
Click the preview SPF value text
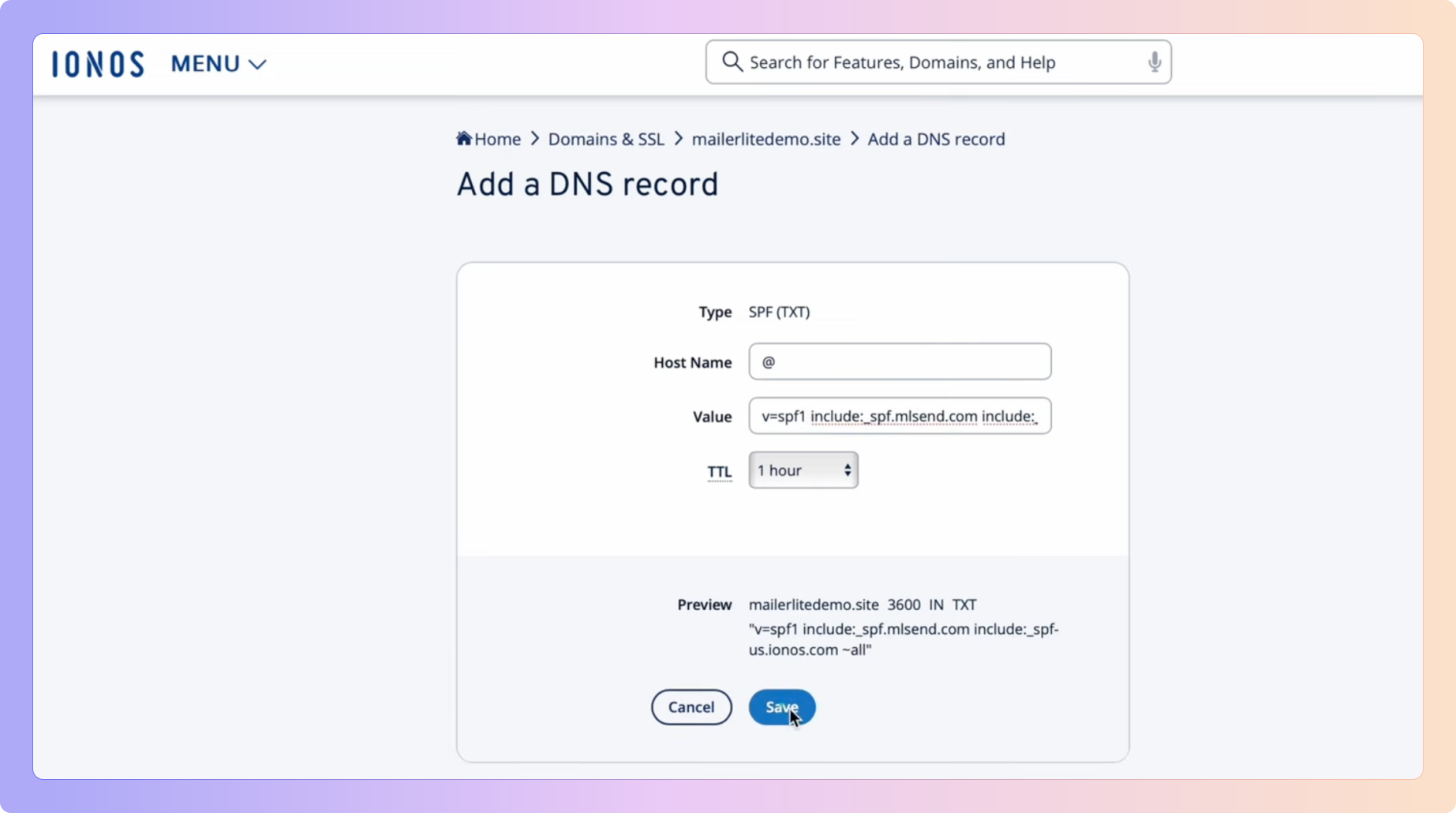904,639
